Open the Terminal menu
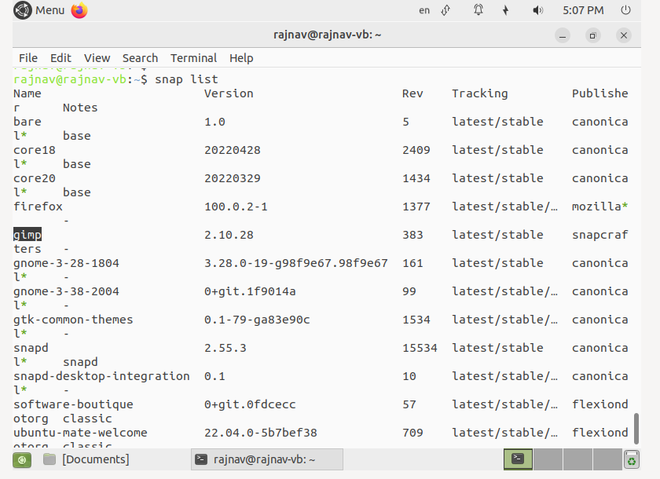The image size is (660, 479). pos(194,58)
